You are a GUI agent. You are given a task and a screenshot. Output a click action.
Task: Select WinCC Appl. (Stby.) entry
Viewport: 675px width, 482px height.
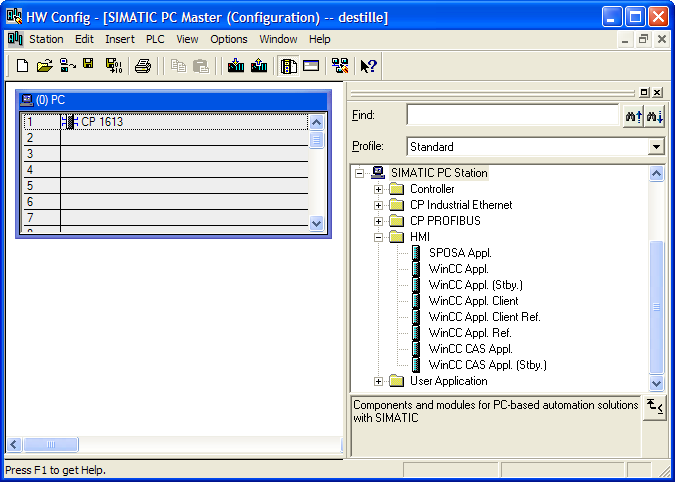476,285
